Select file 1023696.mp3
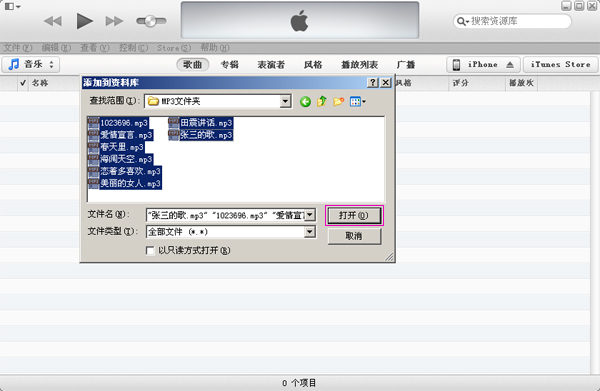Screen dimensions: 600x391 pyautogui.click(x=124, y=123)
